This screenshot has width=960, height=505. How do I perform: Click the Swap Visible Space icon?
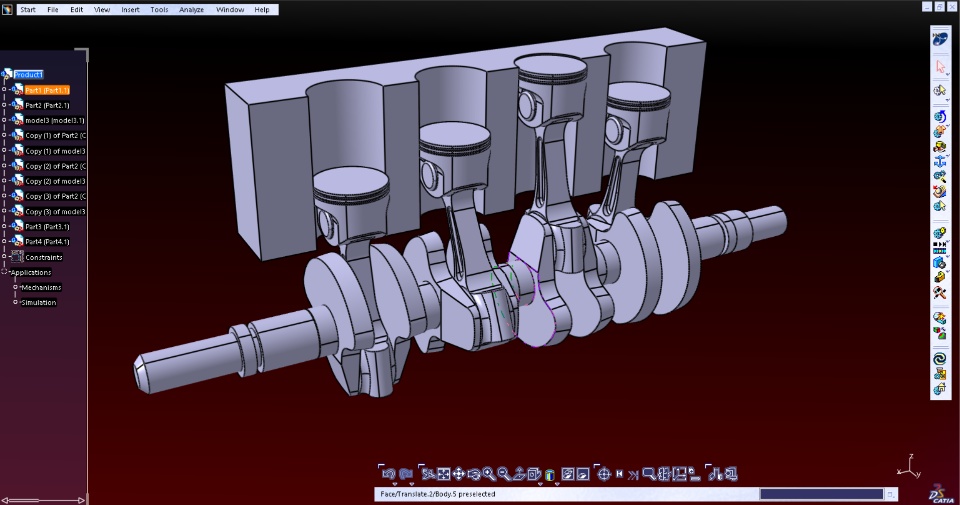[x=583, y=474]
